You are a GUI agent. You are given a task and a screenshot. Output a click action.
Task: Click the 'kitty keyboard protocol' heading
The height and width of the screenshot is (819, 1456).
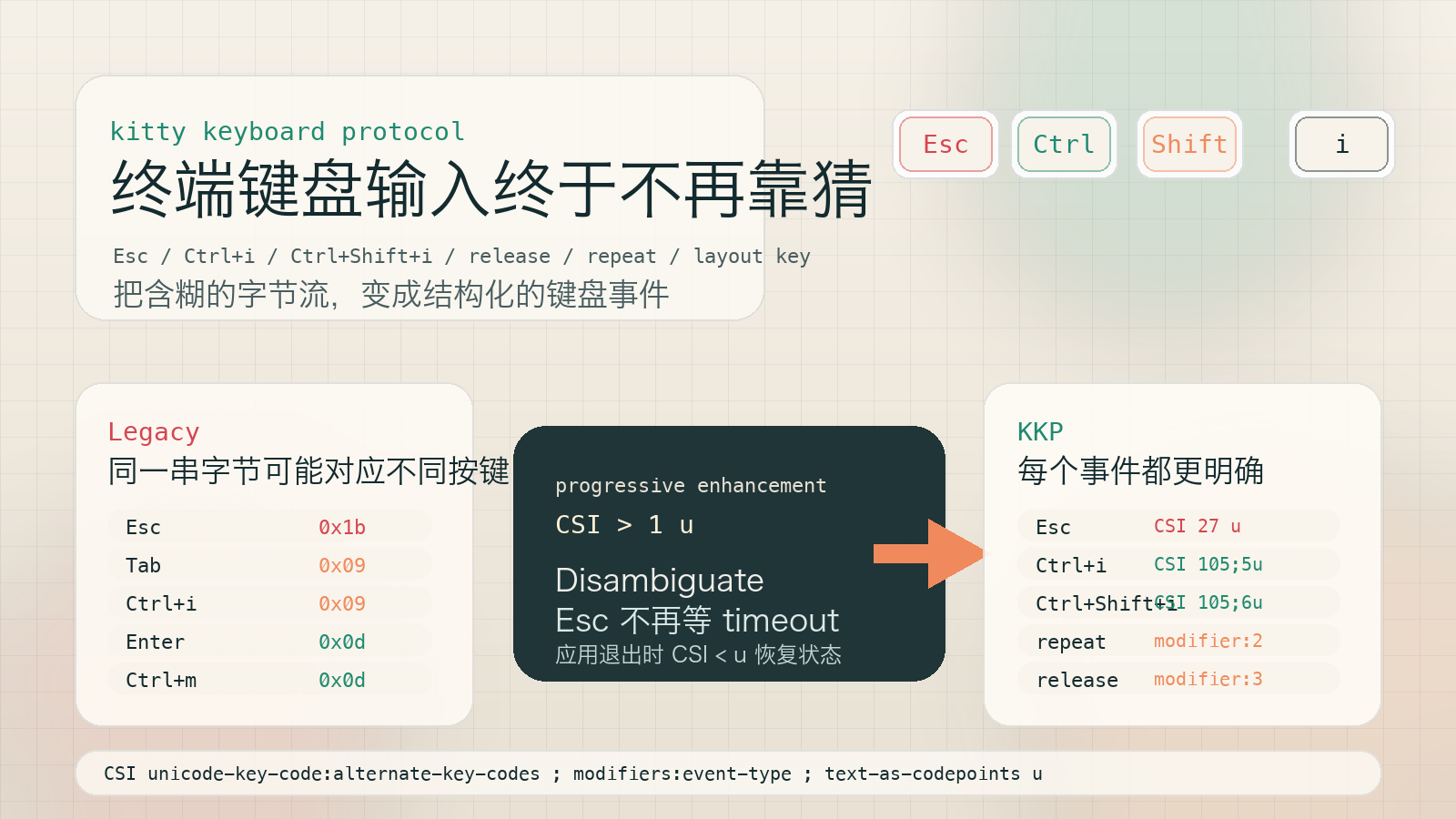pyautogui.click(x=288, y=132)
